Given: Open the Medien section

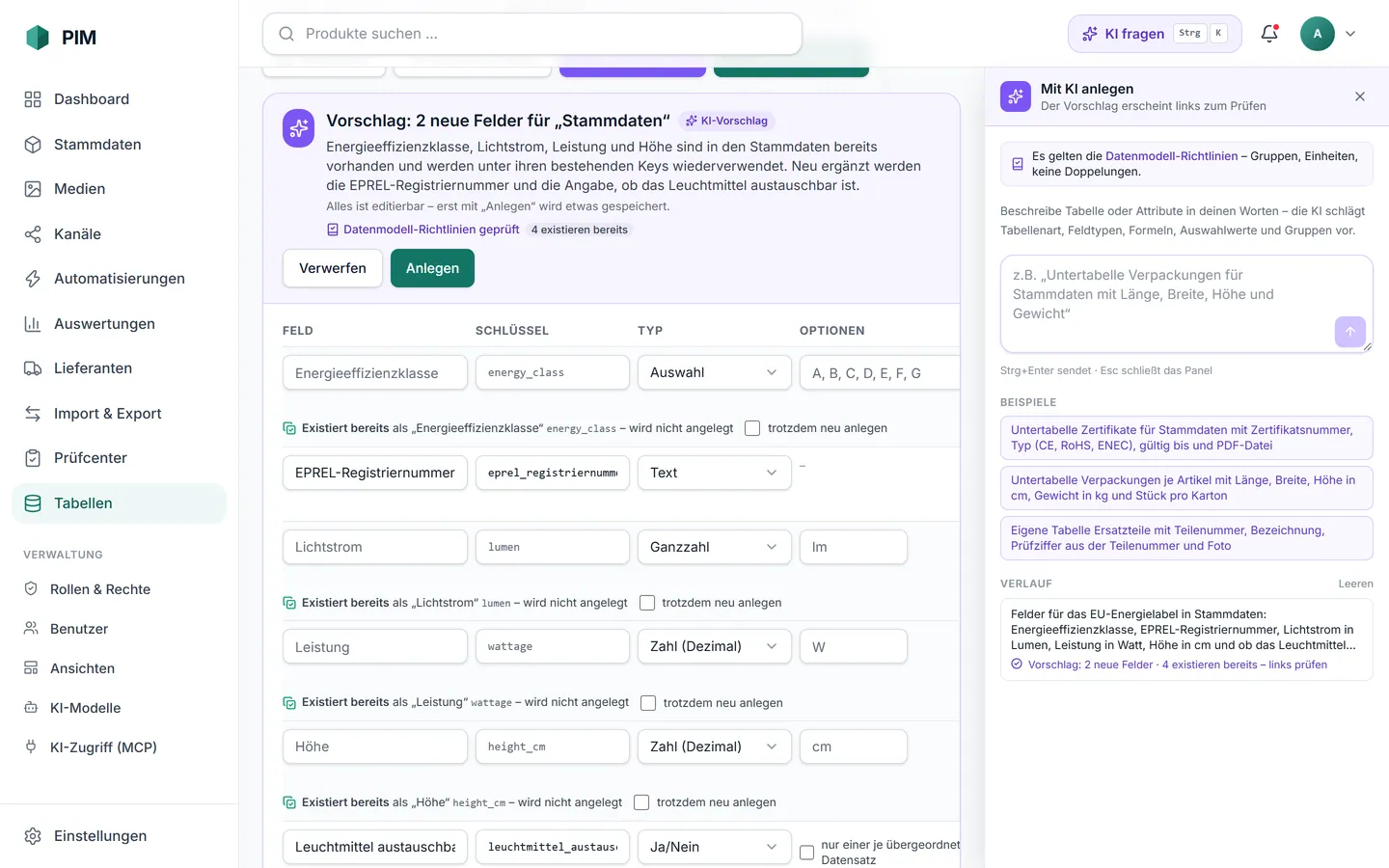Looking at the screenshot, I should coord(120,189).
